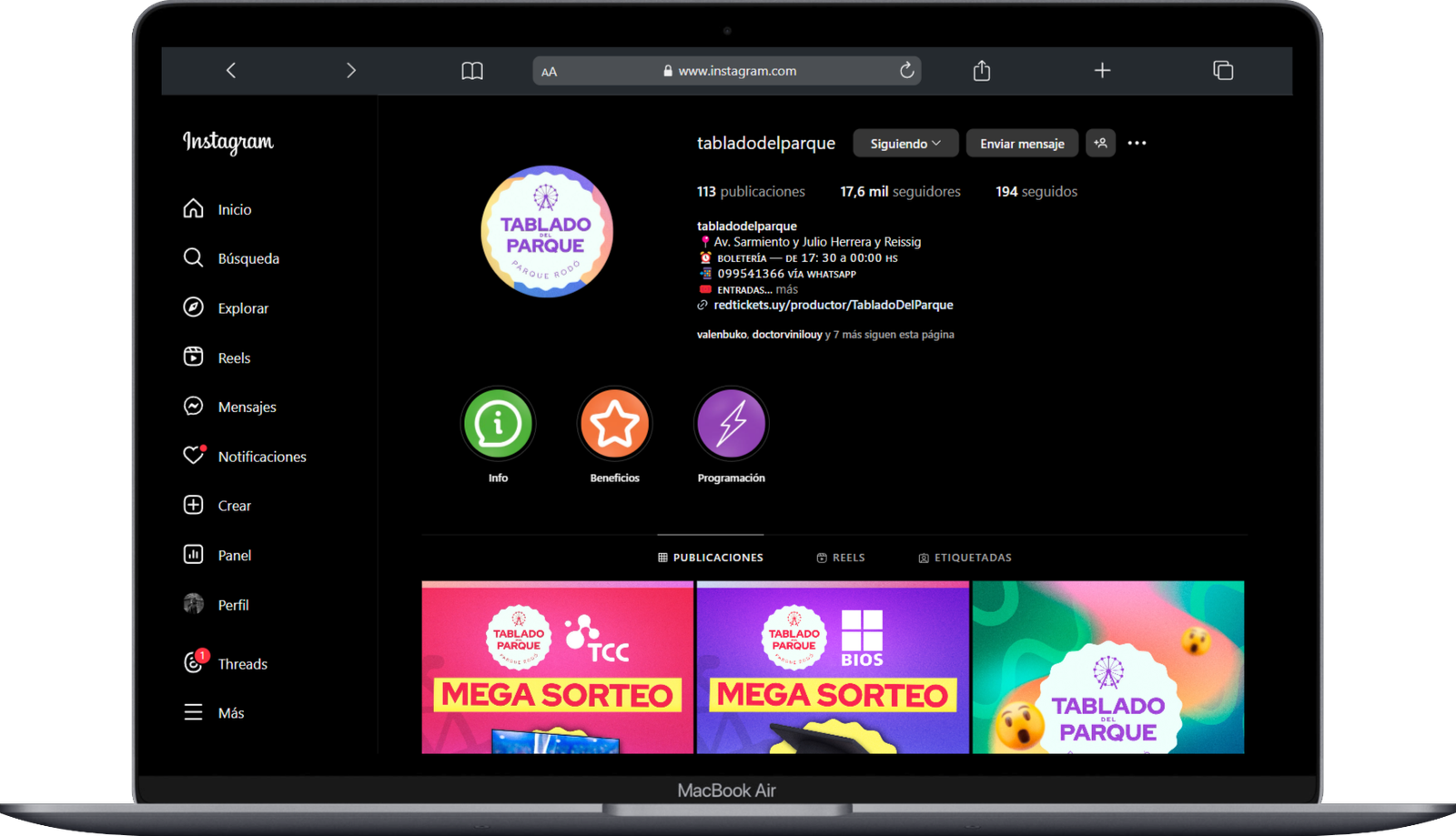Click the Safari share icon
Viewport: 1456px width, 836px height.
point(981,71)
